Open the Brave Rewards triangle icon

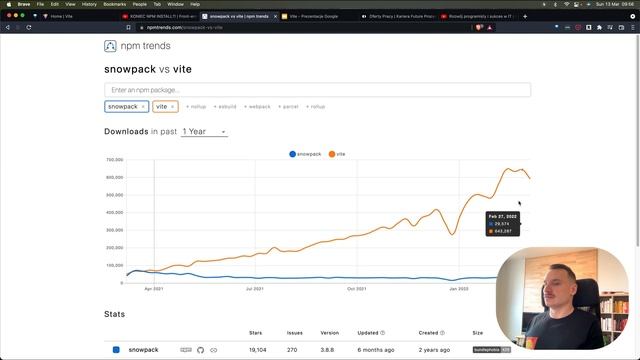[x=490, y=27]
